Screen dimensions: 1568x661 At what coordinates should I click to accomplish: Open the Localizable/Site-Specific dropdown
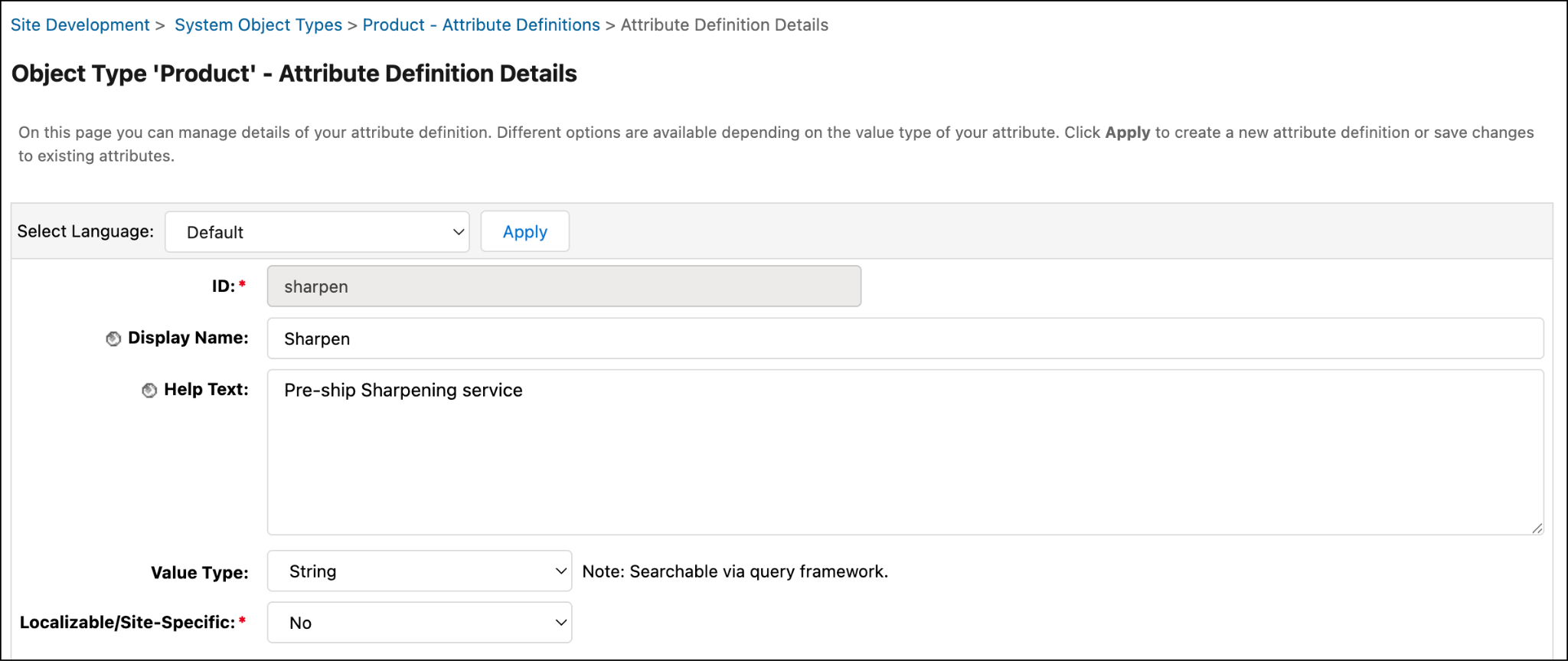coord(419,623)
